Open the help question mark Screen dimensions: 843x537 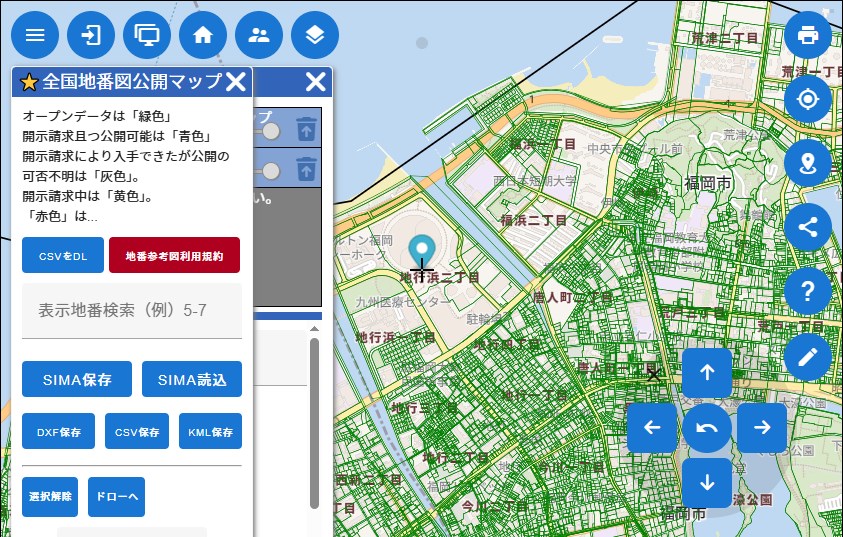808,291
